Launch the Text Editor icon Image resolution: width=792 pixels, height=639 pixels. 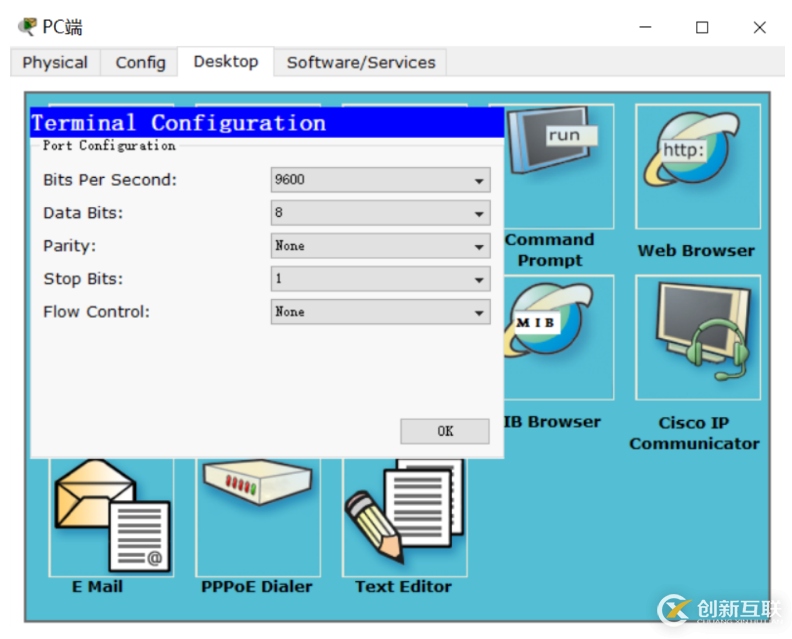[405, 517]
